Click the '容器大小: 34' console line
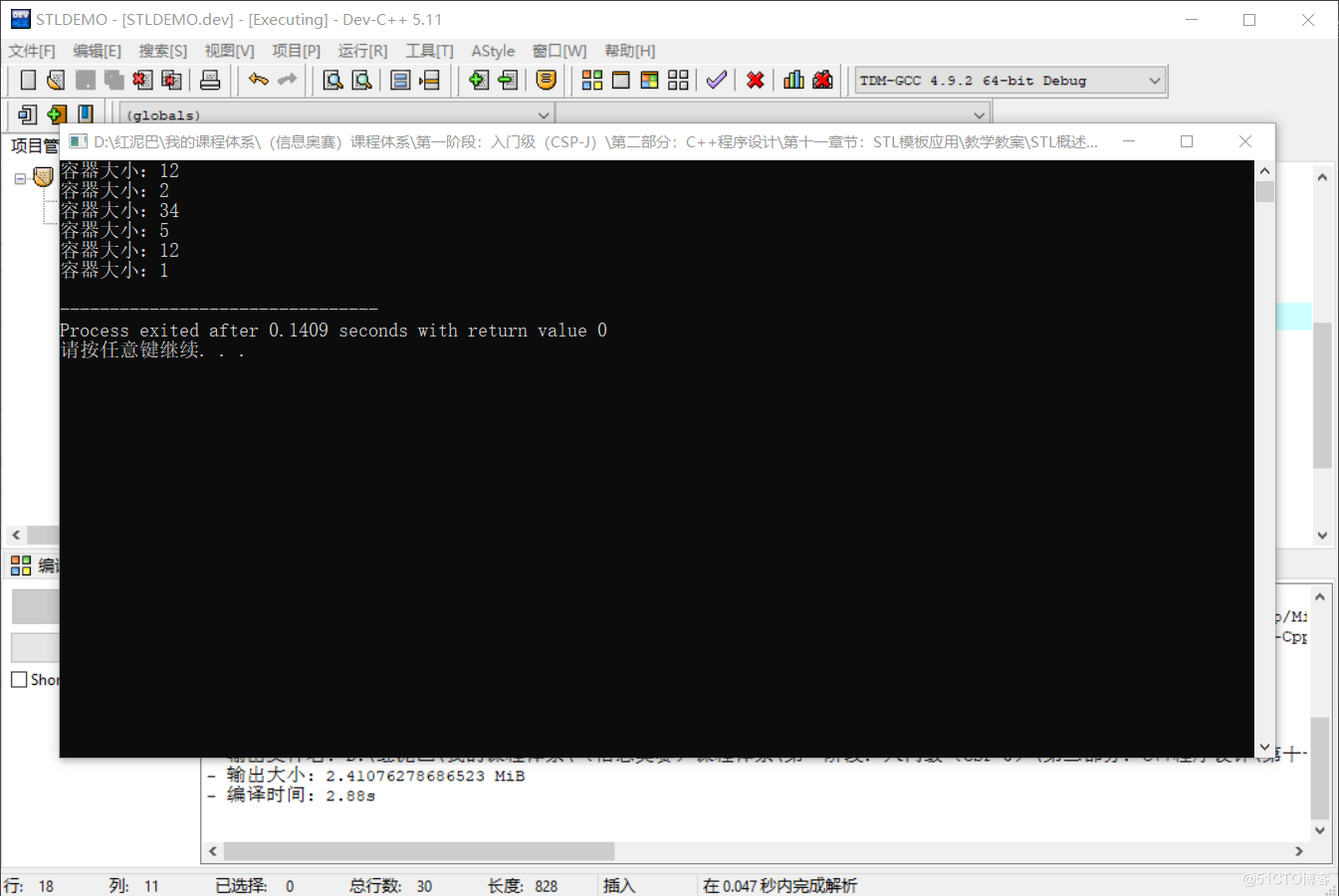Screen dimensions: 1339x896 pos(119,211)
